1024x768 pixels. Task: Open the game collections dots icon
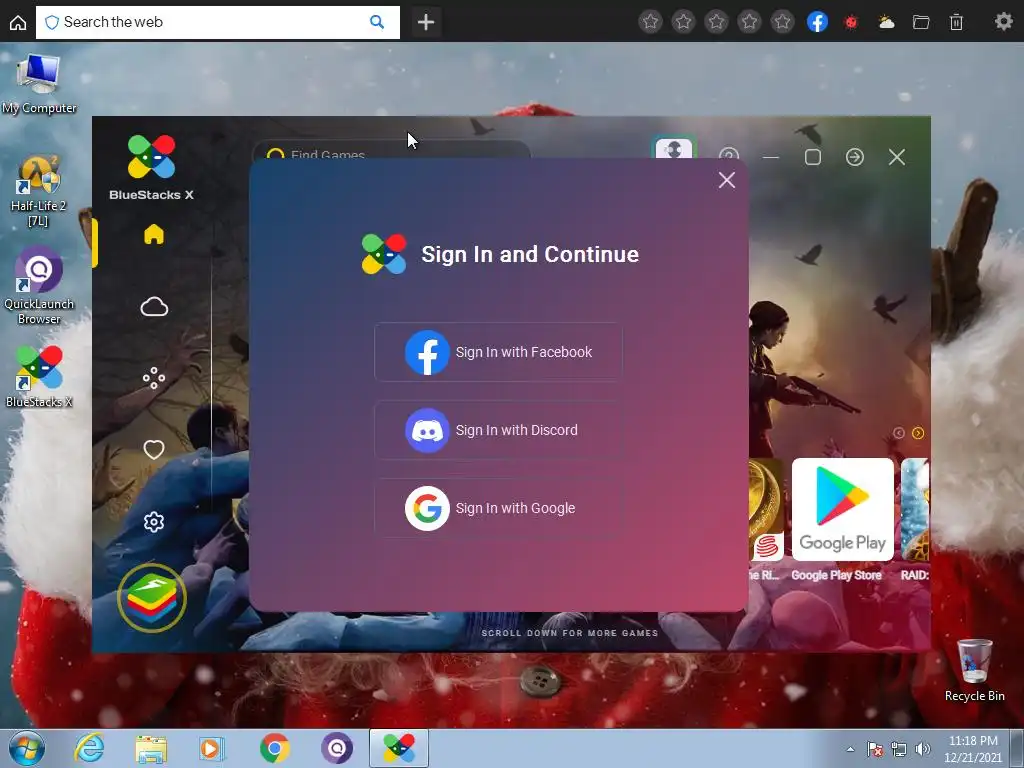154,378
